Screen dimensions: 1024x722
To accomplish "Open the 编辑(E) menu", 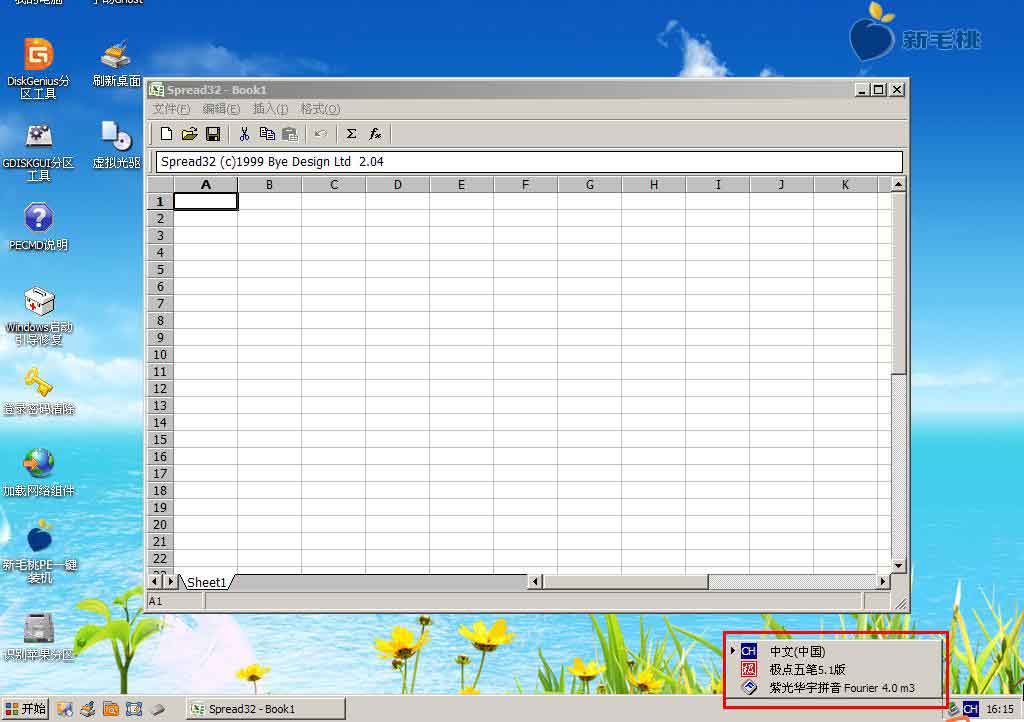I will click(221, 109).
